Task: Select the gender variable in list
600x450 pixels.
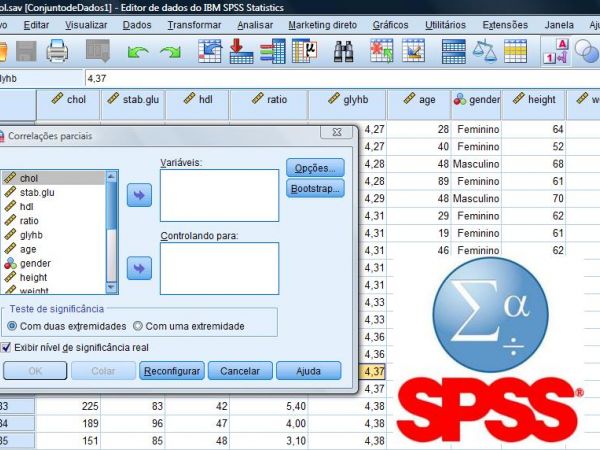Action: (35, 263)
